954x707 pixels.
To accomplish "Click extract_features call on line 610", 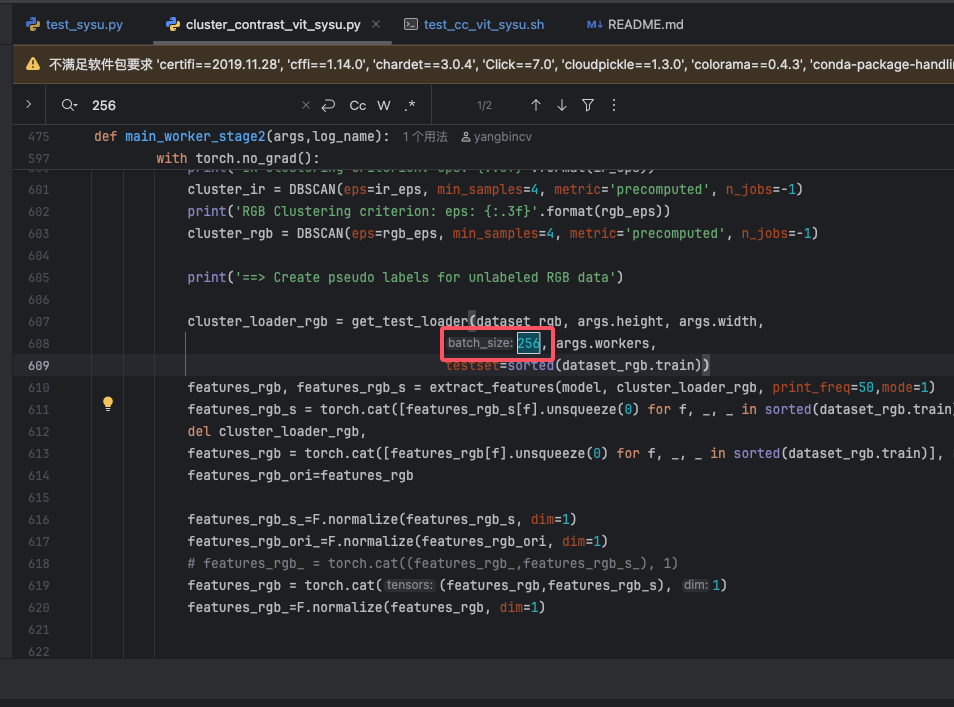I will coord(492,388).
